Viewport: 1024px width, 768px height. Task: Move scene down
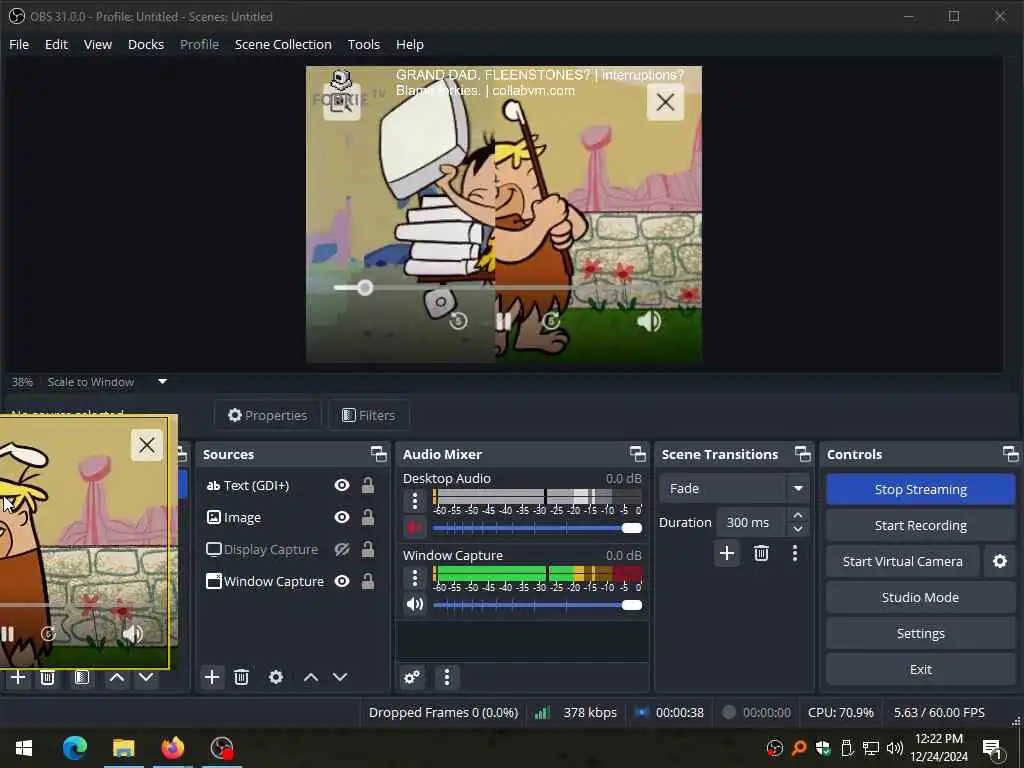pos(146,677)
